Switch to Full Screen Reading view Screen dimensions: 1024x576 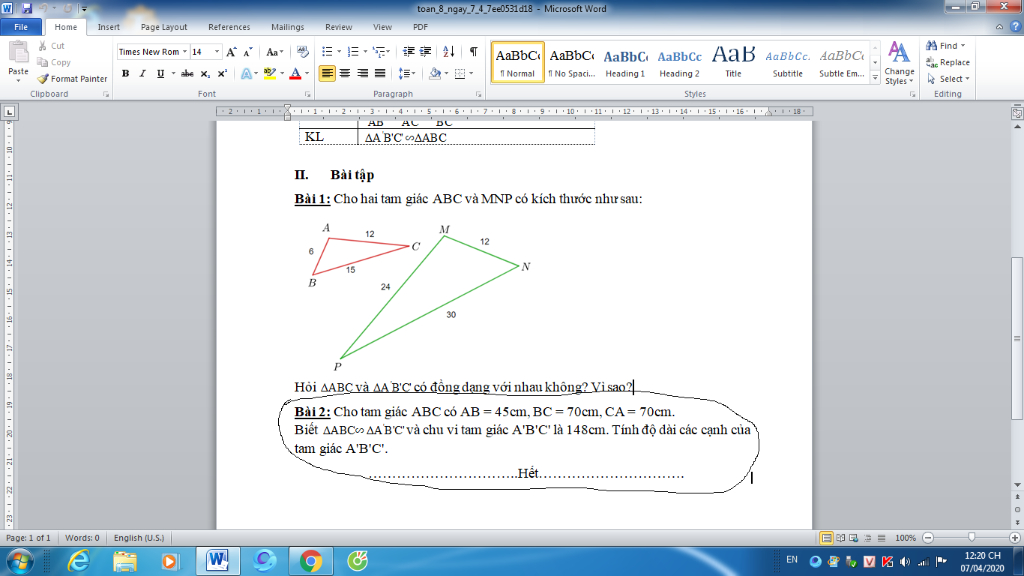840,538
